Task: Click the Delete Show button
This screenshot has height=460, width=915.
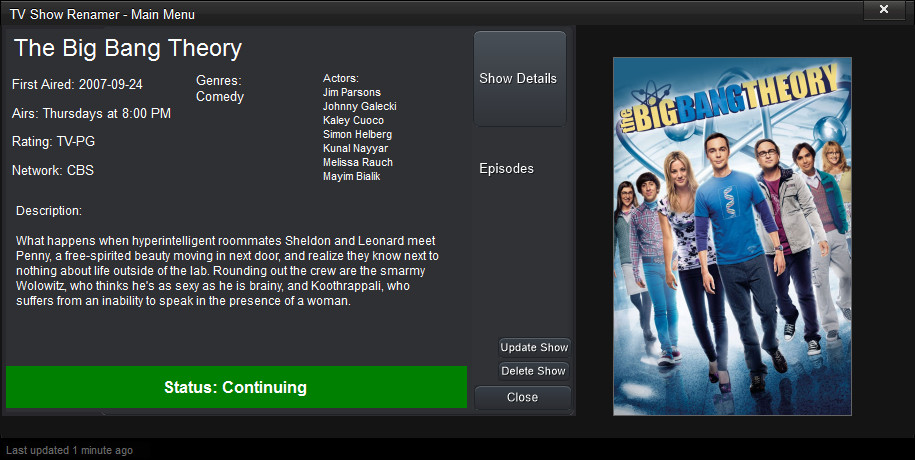Action: click(534, 371)
